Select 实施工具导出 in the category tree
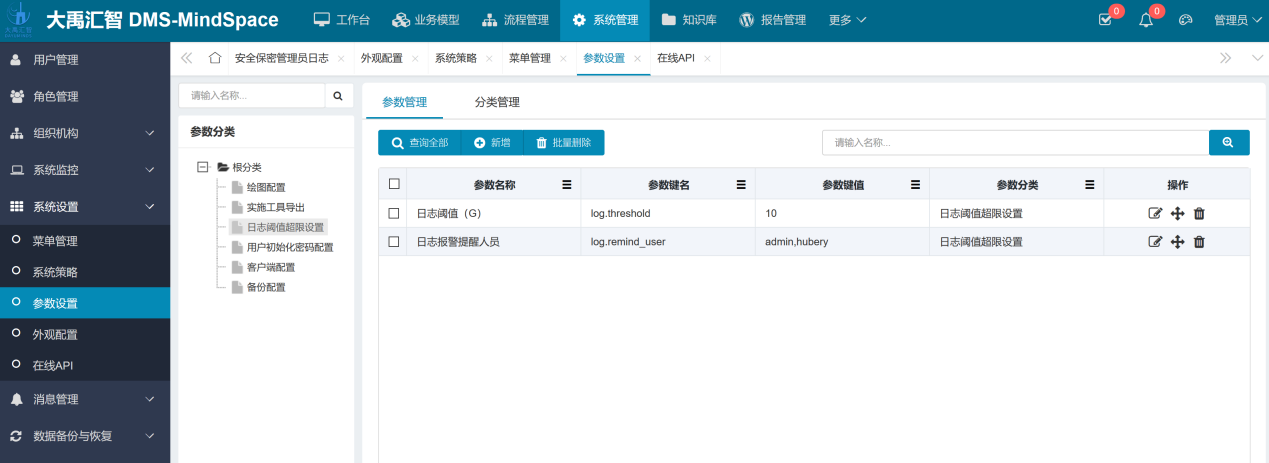This screenshot has width=1269, height=463. [276, 207]
